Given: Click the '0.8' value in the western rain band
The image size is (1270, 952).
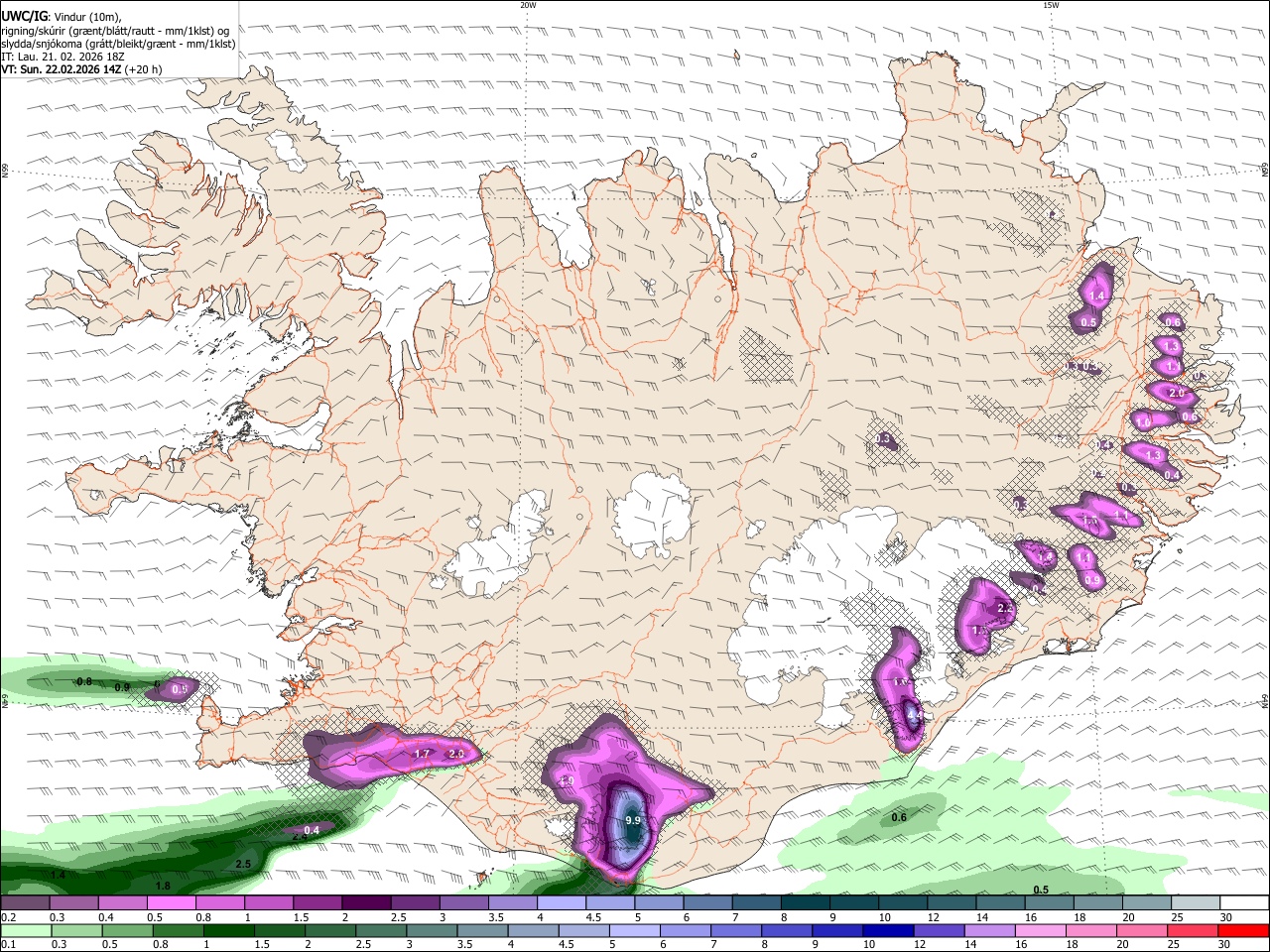Looking at the screenshot, I should point(84,681).
